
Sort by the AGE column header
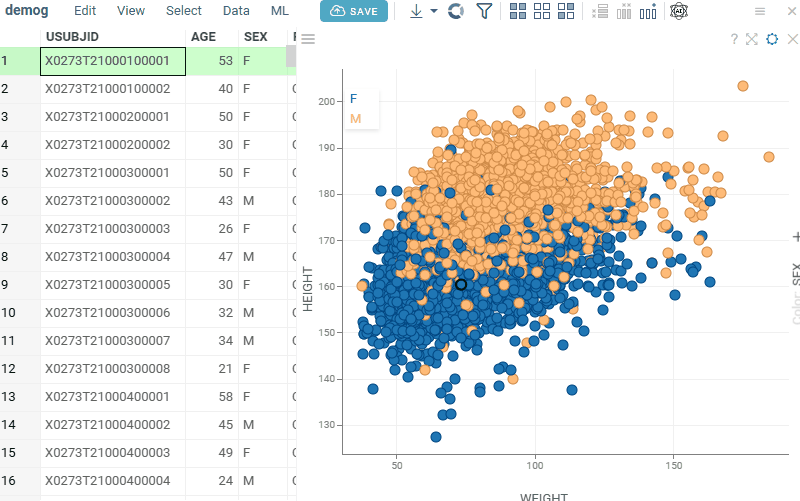pyautogui.click(x=203, y=36)
